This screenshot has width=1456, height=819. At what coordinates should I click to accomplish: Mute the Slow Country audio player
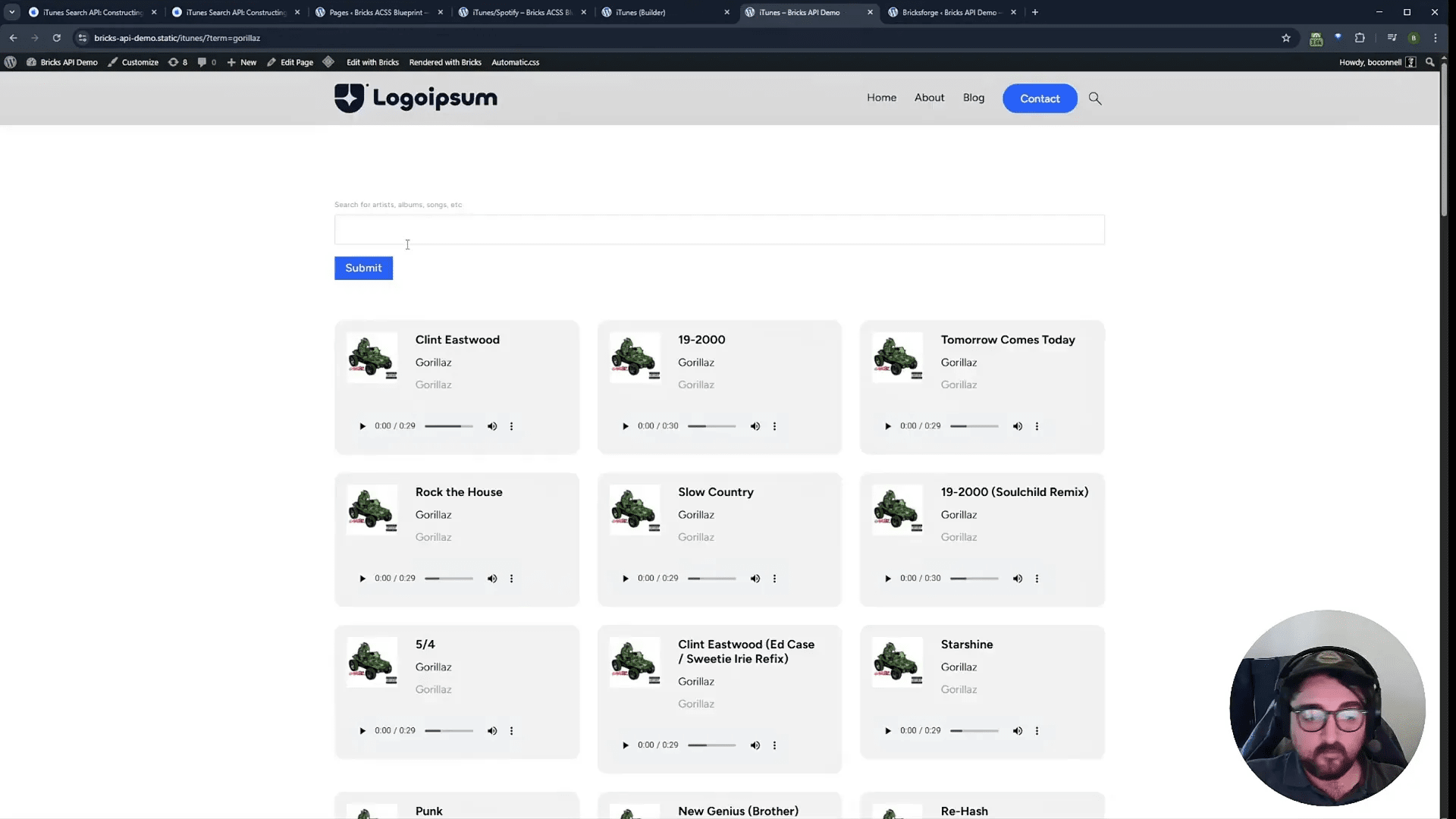coord(755,579)
